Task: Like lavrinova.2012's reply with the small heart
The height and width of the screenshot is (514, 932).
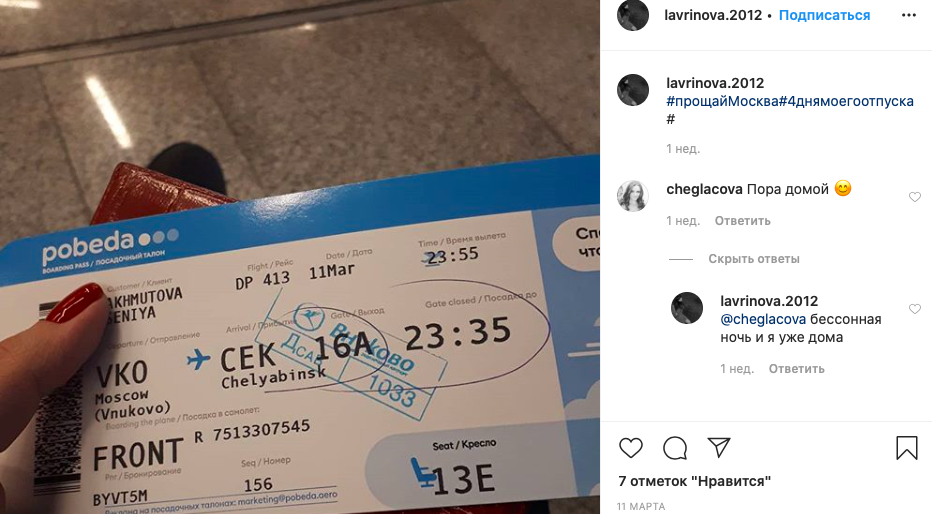Action: click(x=915, y=308)
